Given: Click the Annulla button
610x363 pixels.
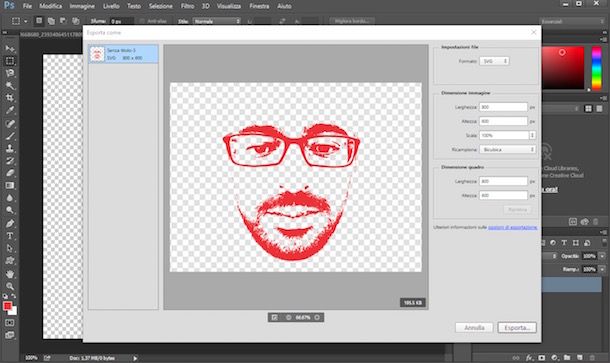Looking at the screenshot, I should tap(474, 328).
